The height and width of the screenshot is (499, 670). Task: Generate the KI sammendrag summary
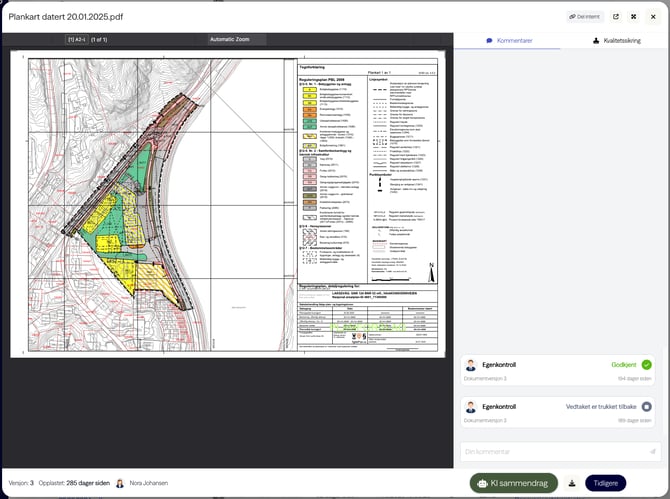coord(513,483)
